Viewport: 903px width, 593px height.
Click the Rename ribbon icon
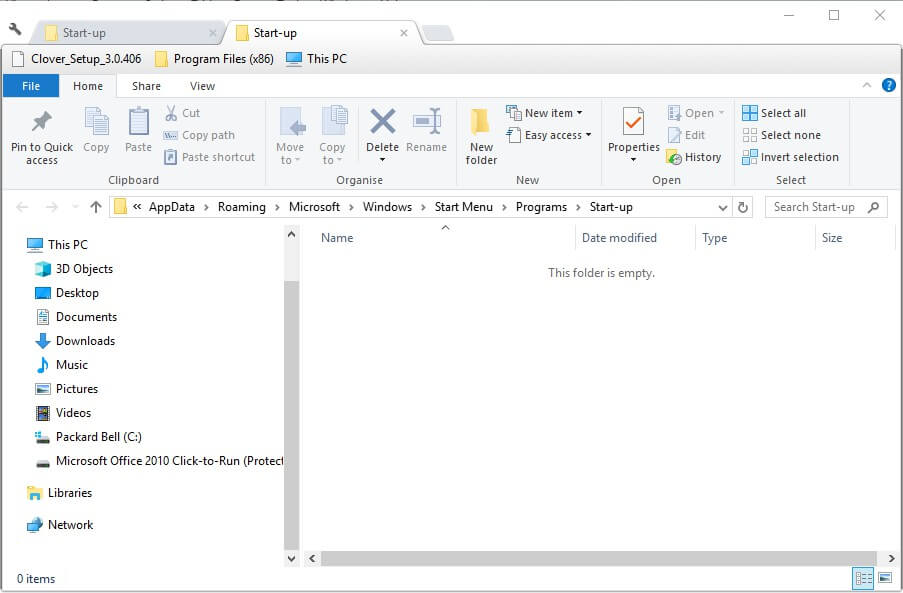426,131
